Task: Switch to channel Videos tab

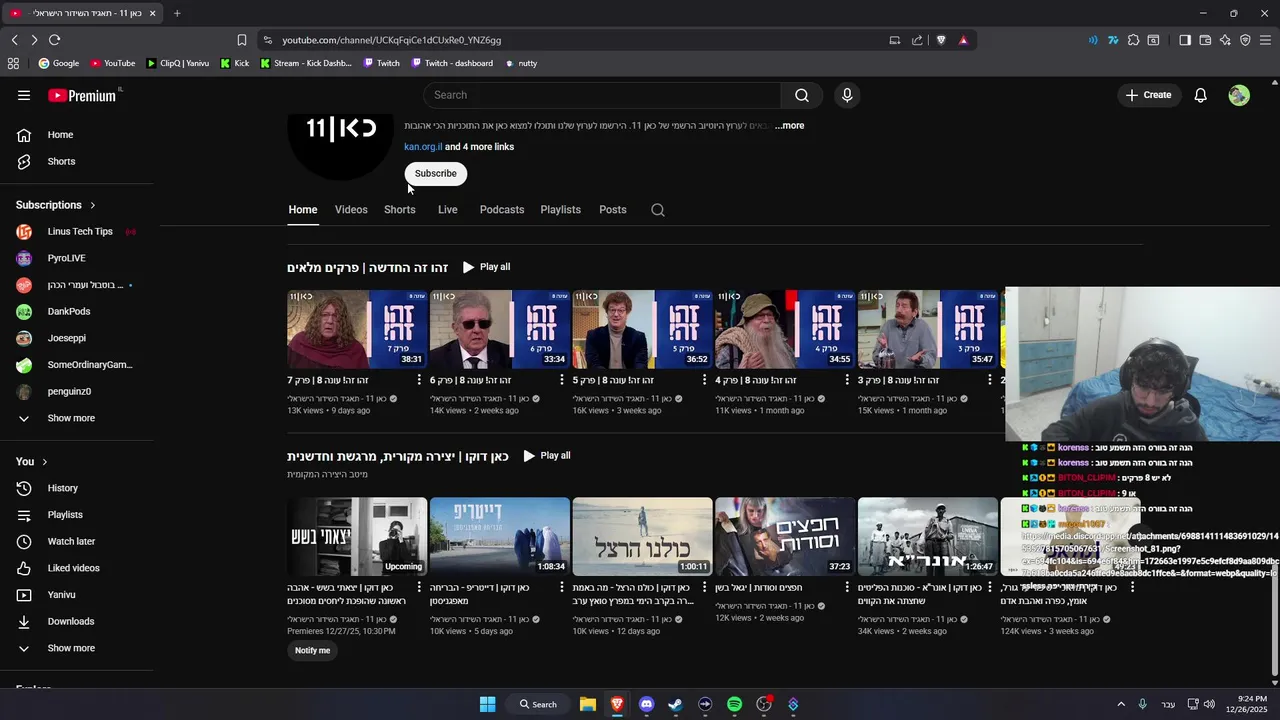Action: 351,210
